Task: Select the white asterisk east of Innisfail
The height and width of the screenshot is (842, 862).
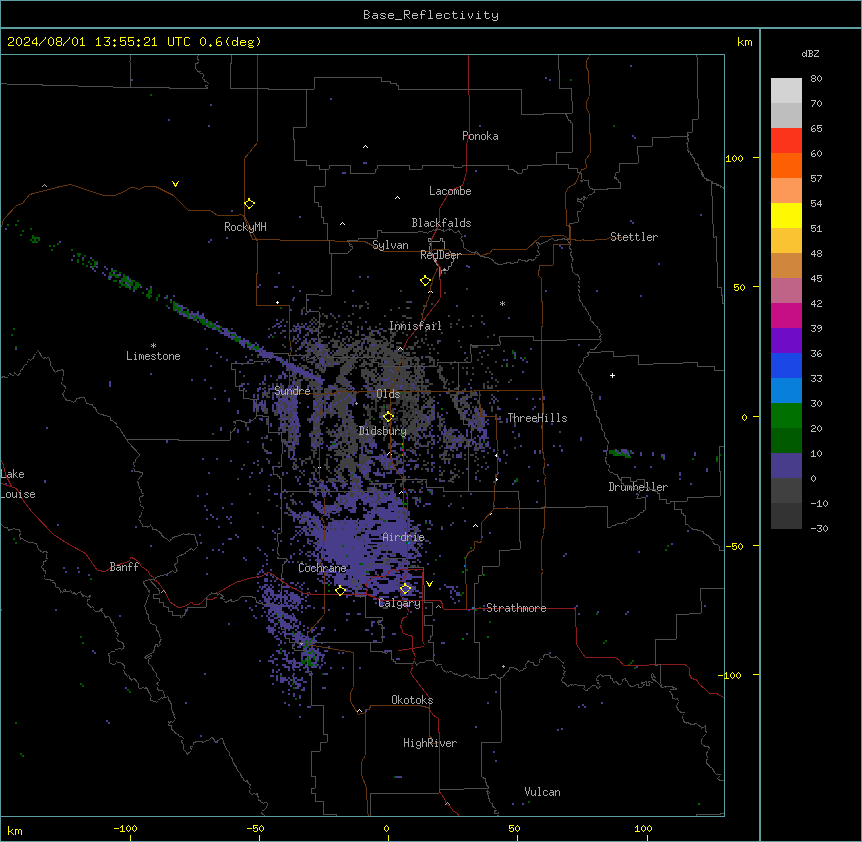Action: 502,303
